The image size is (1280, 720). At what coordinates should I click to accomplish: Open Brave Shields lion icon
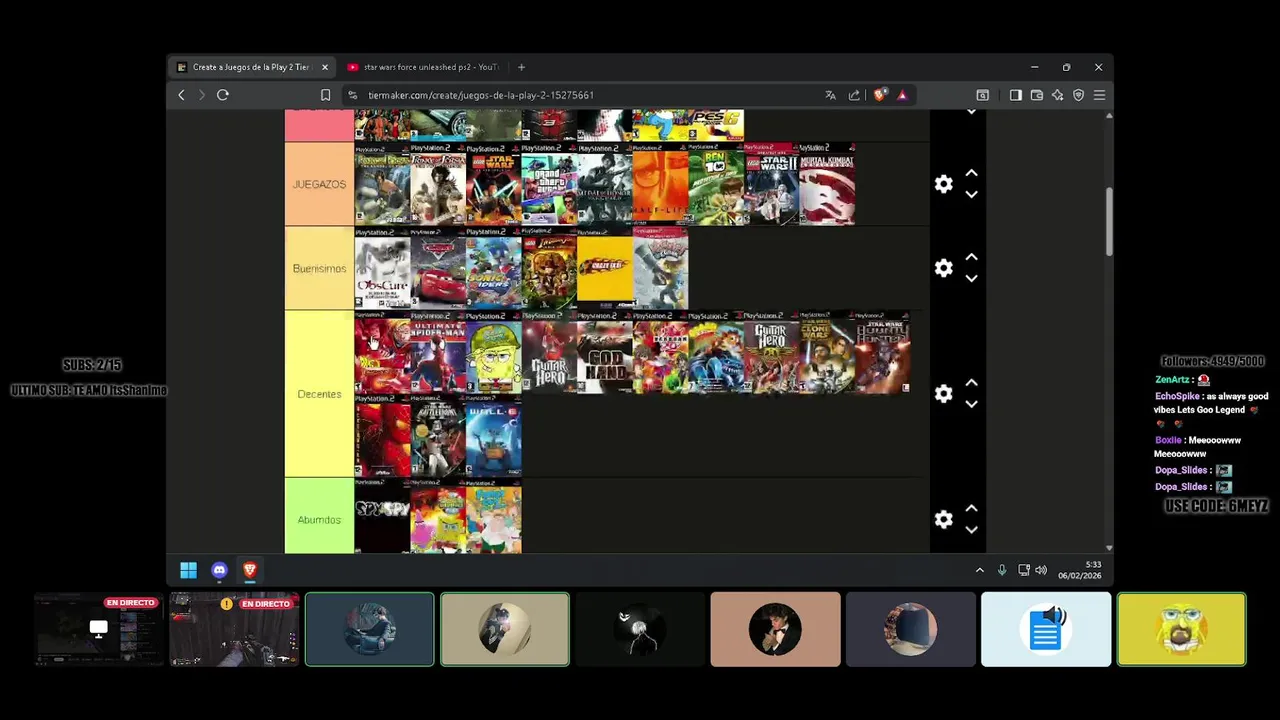click(x=879, y=95)
